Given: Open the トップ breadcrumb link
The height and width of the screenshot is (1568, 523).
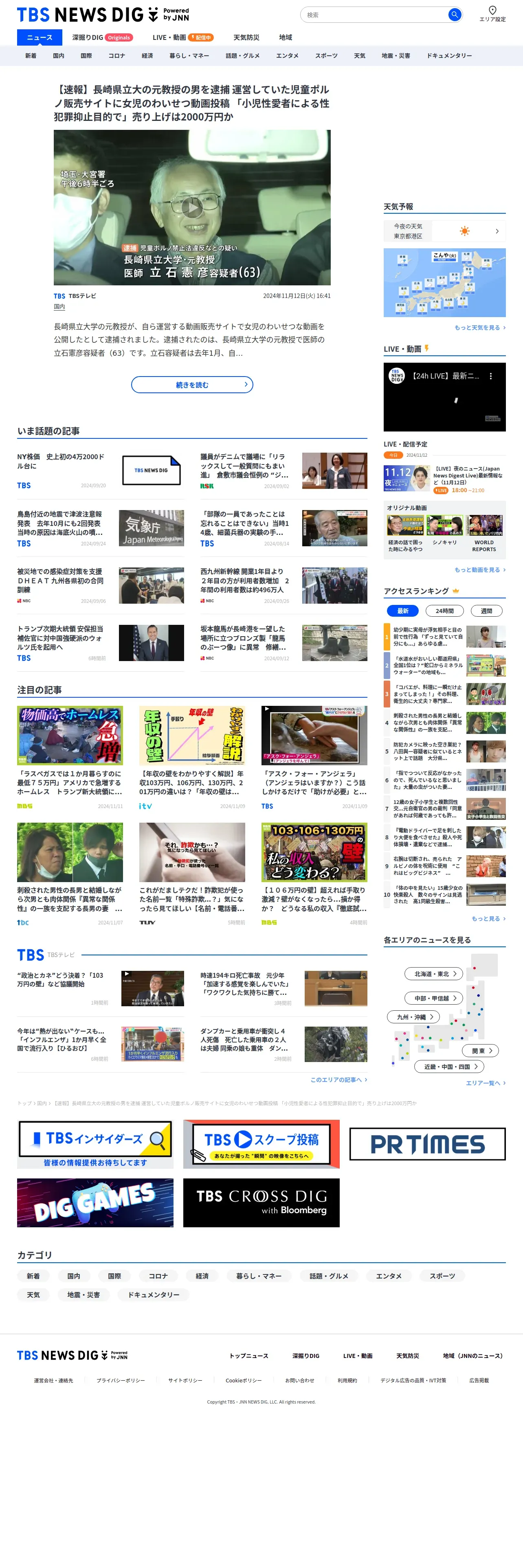Looking at the screenshot, I should tap(24, 1103).
